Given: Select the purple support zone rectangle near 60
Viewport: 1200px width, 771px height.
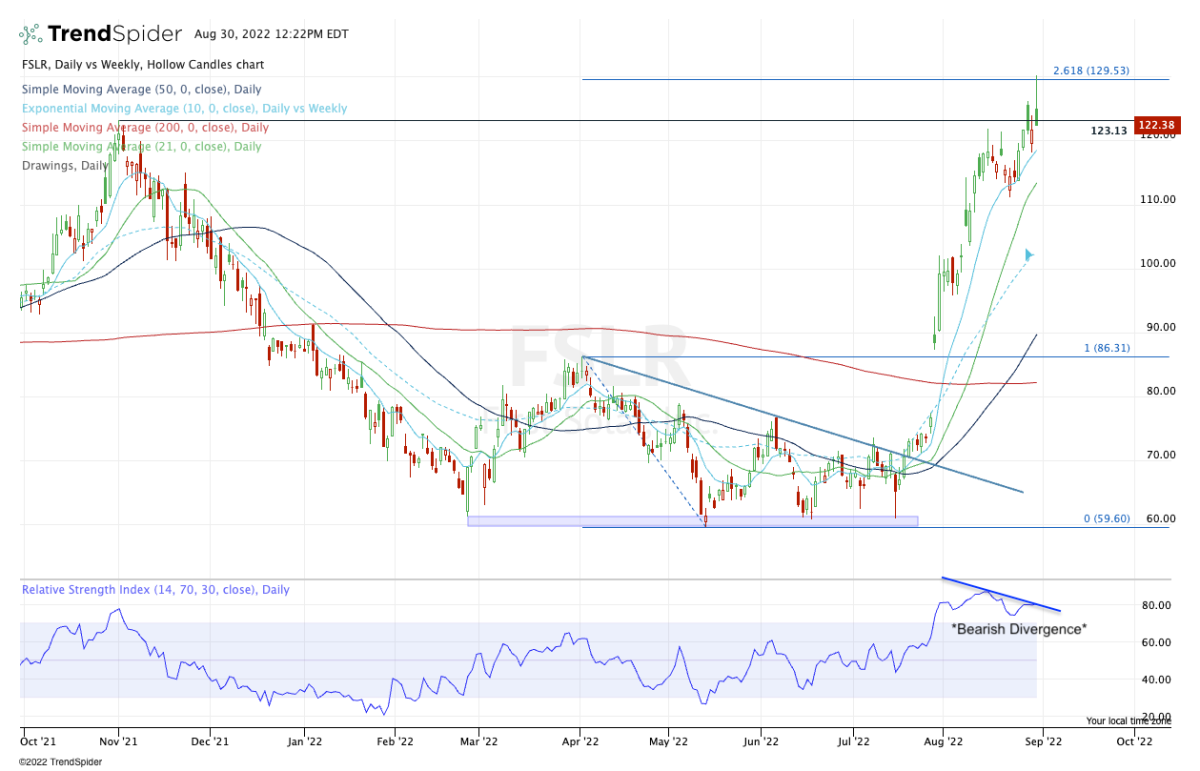Looking at the screenshot, I should coord(692,521).
